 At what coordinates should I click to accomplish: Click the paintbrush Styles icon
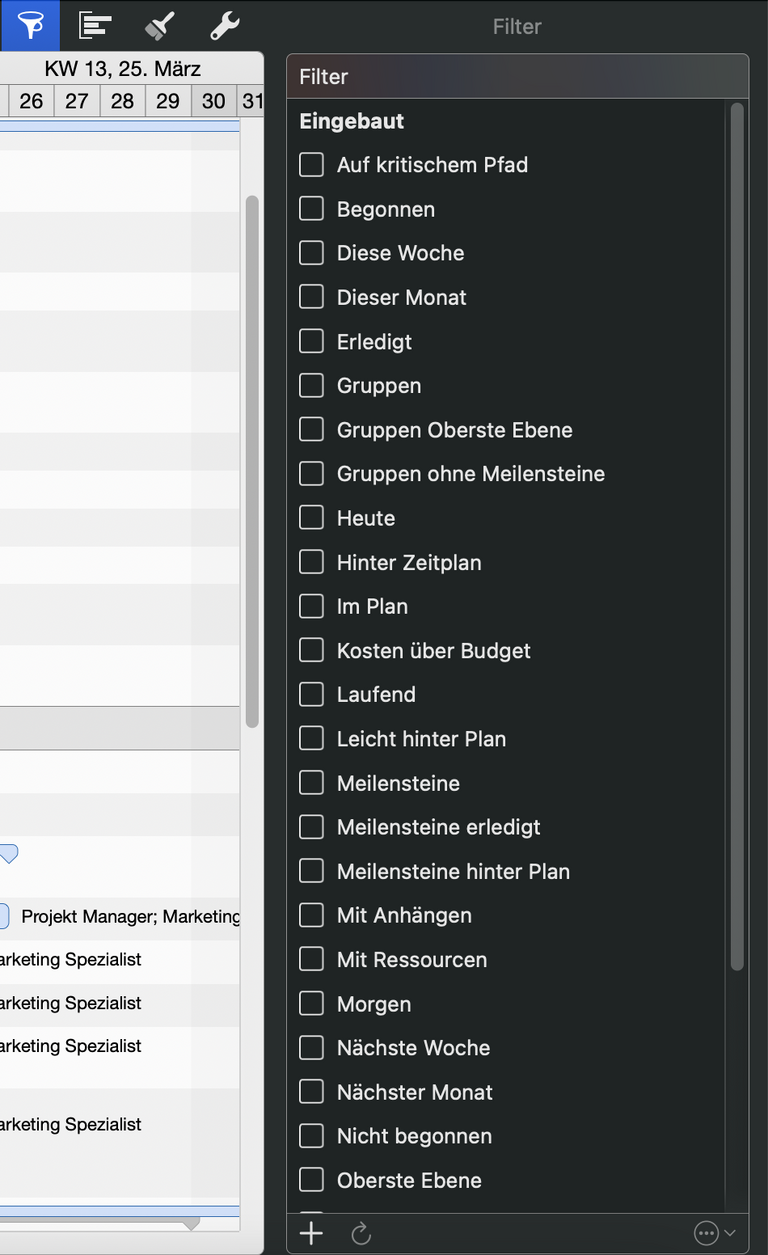coord(159,25)
